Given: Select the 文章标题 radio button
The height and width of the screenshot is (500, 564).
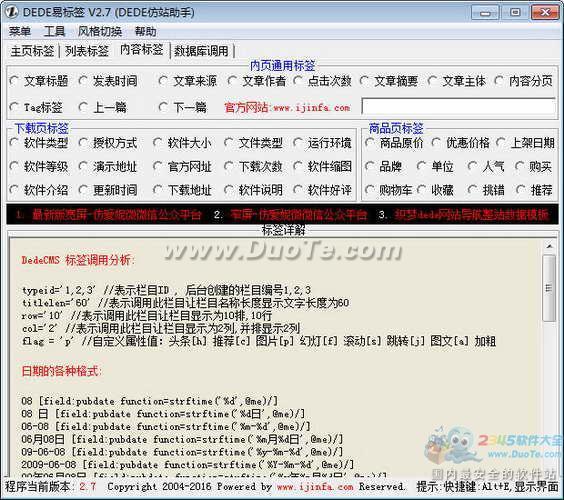Looking at the screenshot, I should pyautogui.click(x=39, y=81).
